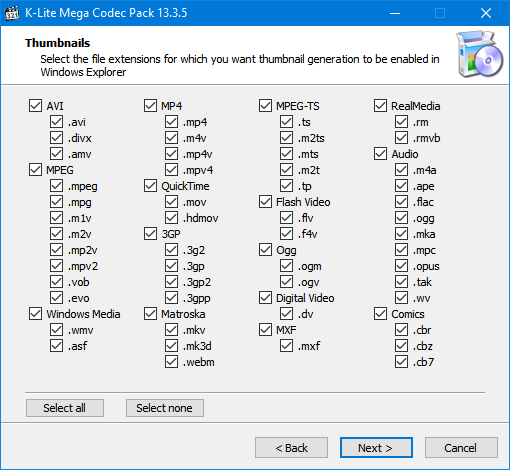Toggle the Windows Media group checkbox
Screen dimensions: 510x470
coord(35,314)
